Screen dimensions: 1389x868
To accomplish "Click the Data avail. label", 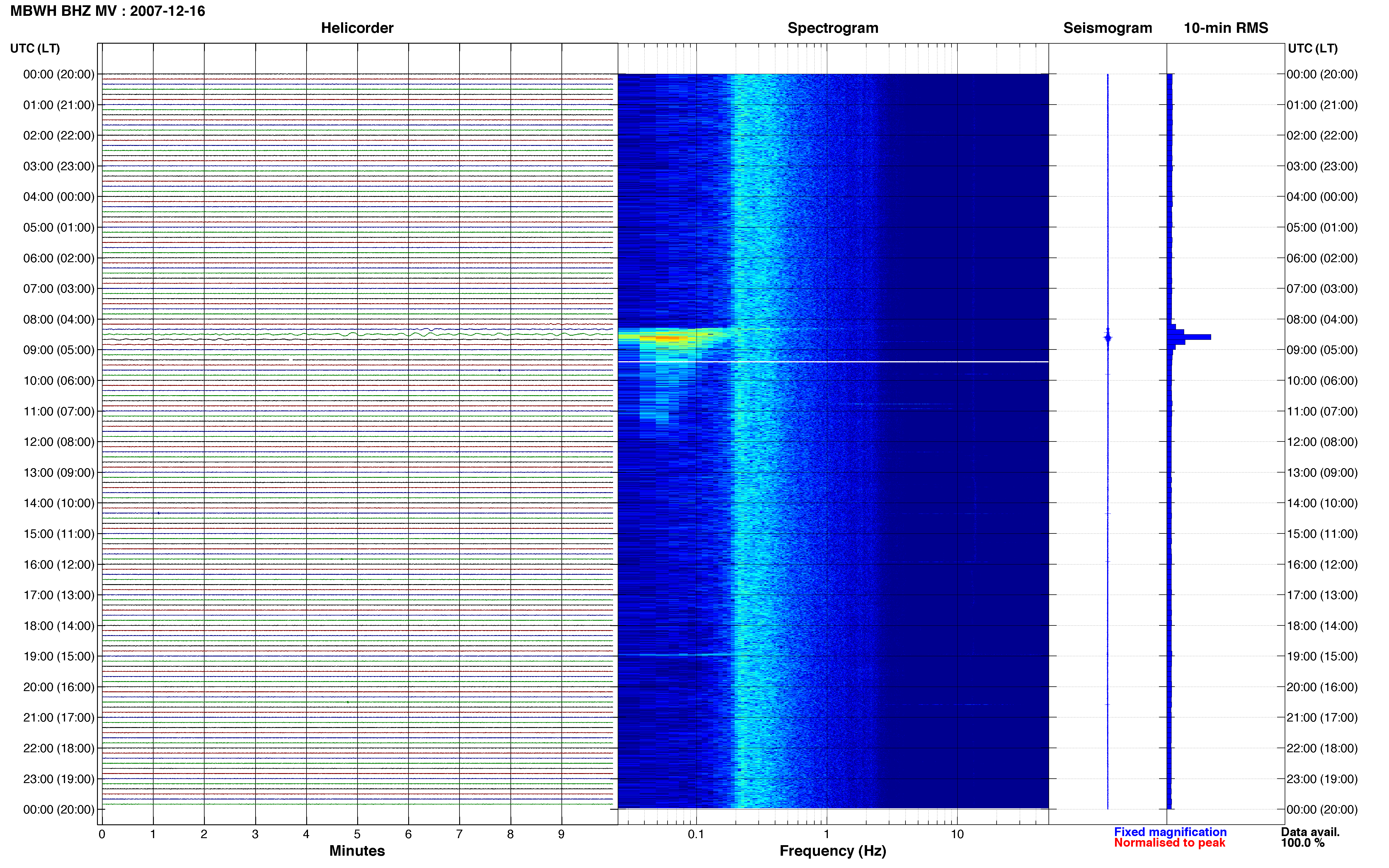I will point(1310,832).
